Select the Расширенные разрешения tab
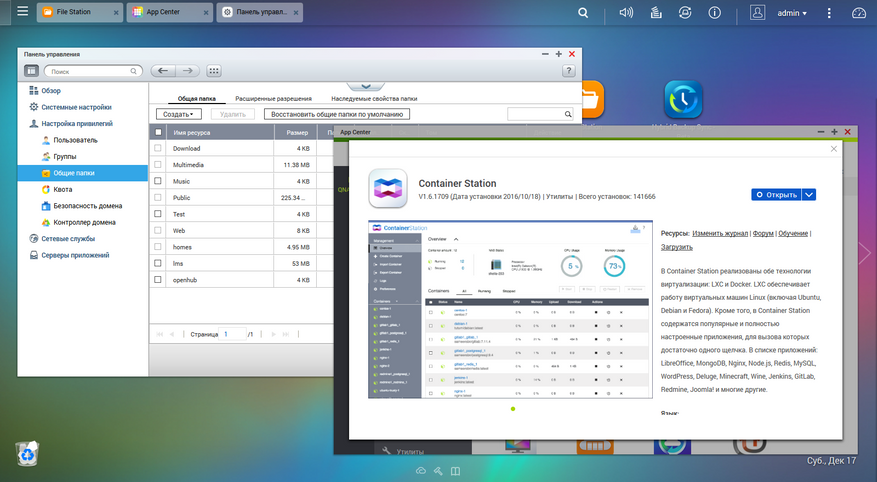The image size is (877, 482). point(274,98)
